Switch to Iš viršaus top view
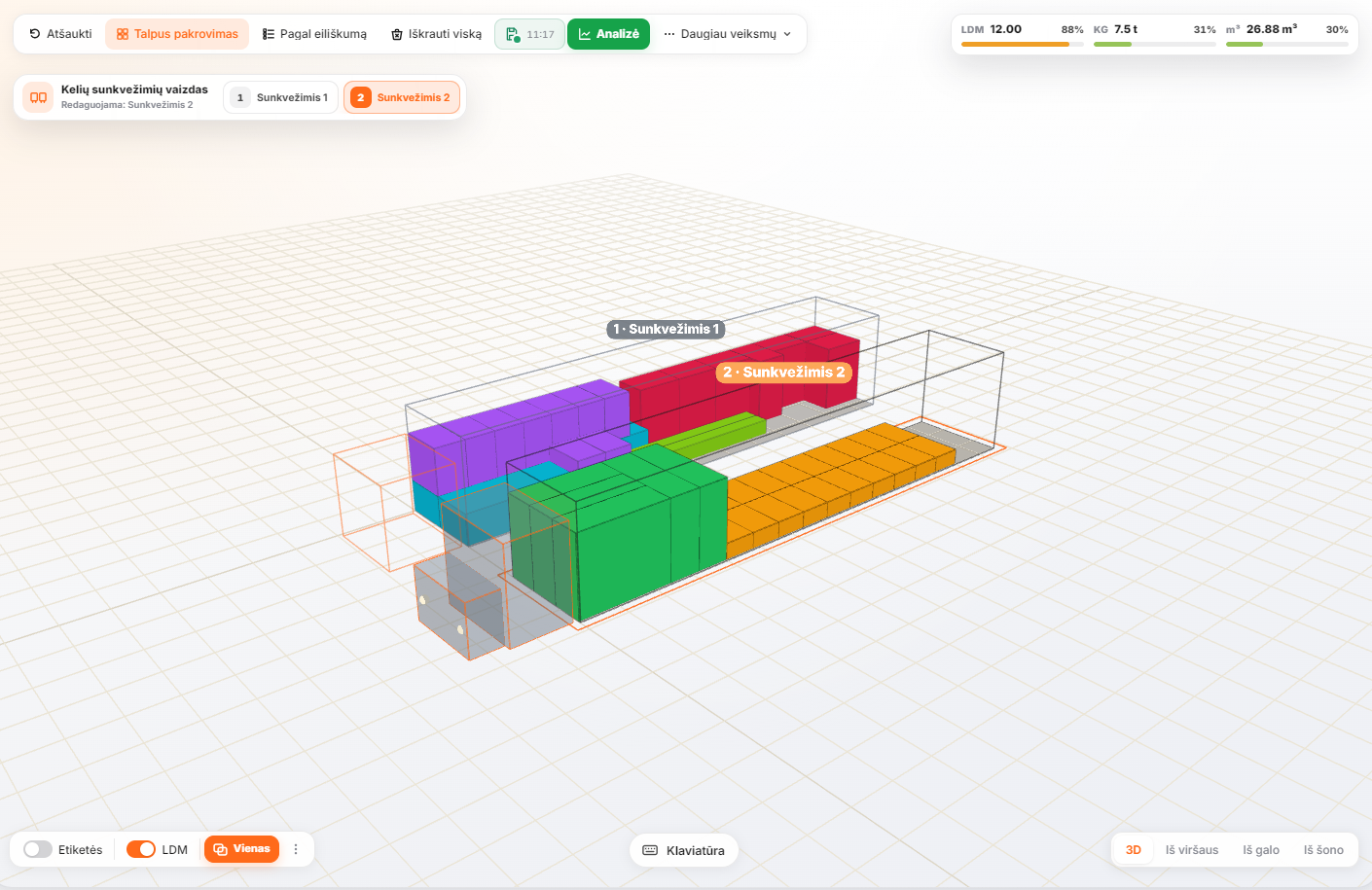The height and width of the screenshot is (890, 1372). click(x=1192, y=850)
